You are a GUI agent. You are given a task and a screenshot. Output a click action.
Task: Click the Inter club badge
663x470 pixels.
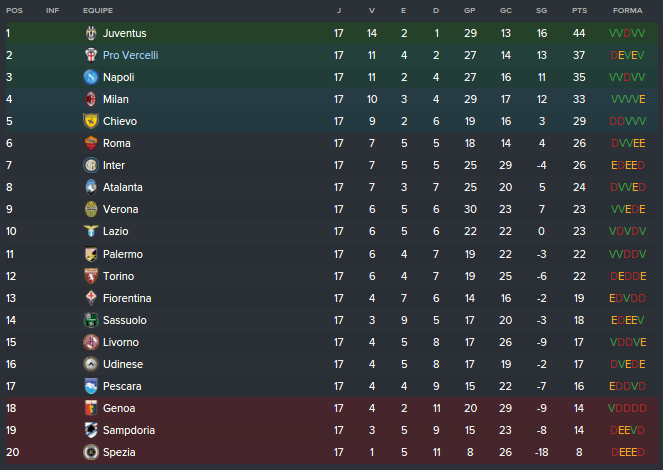pos(91,165)
